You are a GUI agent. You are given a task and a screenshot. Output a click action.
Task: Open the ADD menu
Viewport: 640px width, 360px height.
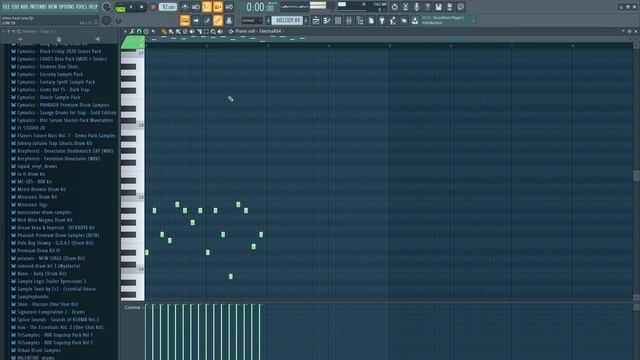[24, 7]
